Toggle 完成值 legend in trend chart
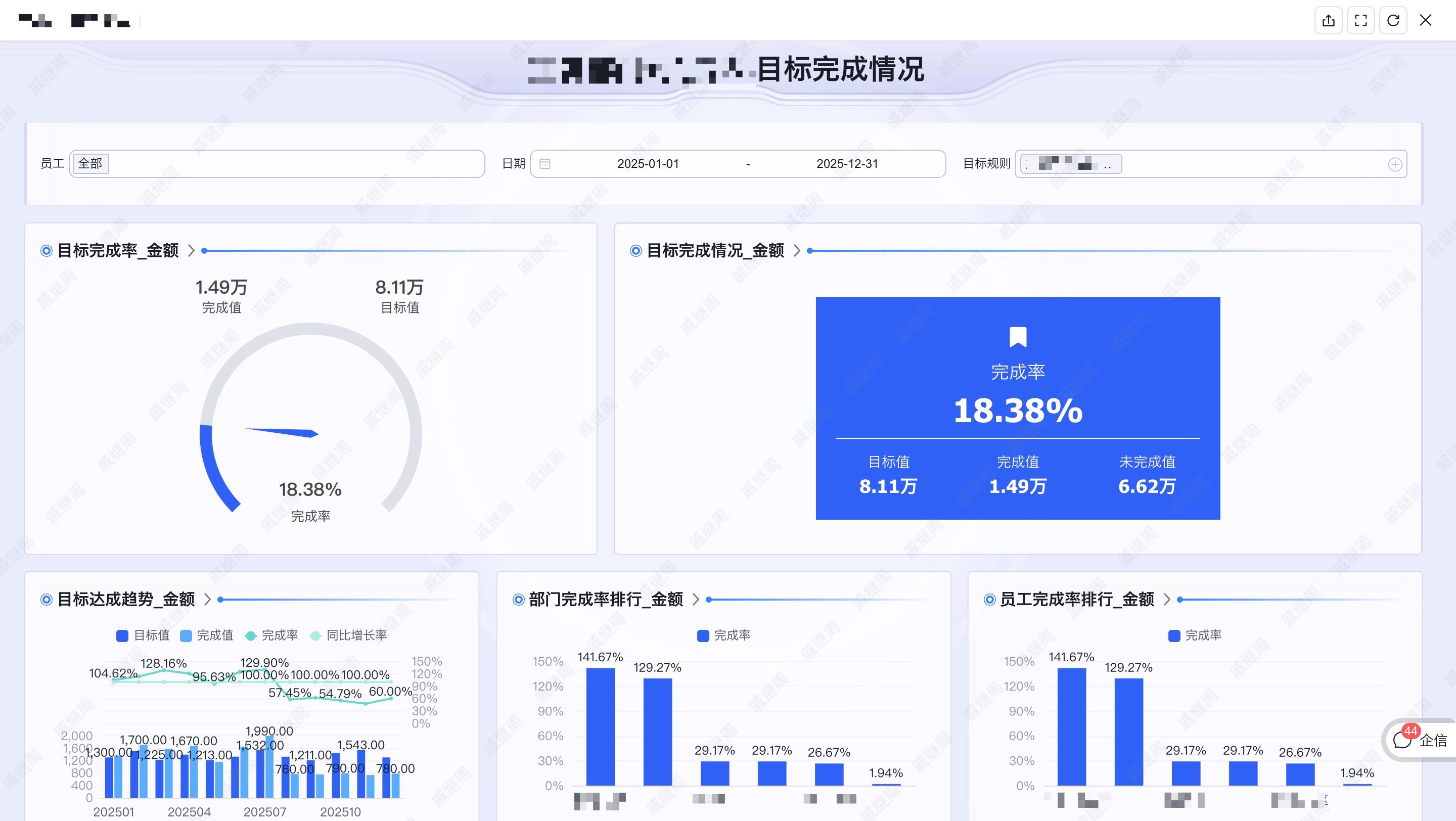1456x821 pixels. tap(206, 635)
